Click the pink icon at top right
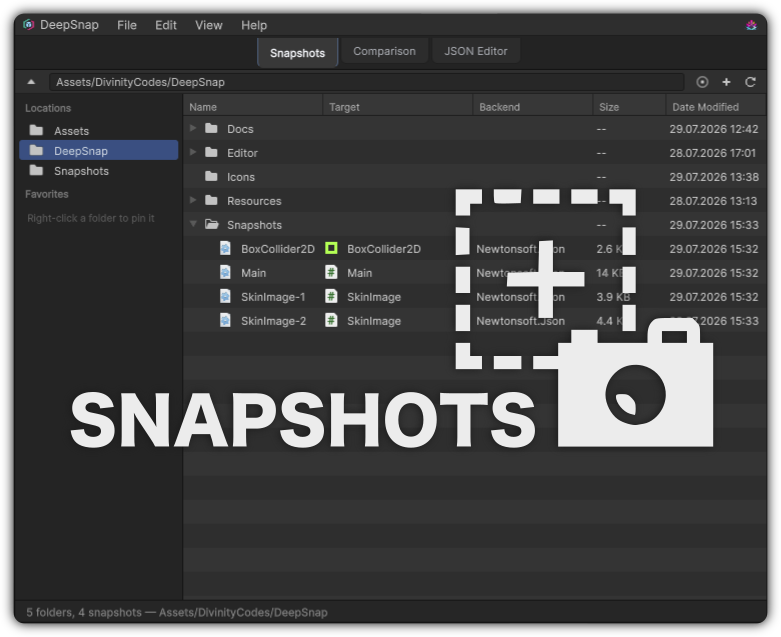This screenshot has width=781, height=637. coord(751,25)
